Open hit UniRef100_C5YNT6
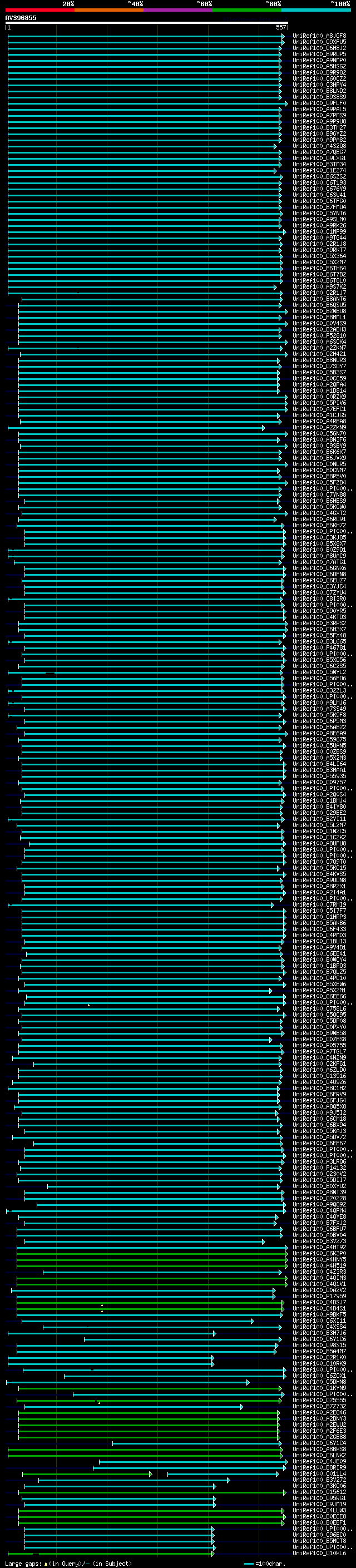356x1568 pixels. pyautogui.click(x=319, y=213)
